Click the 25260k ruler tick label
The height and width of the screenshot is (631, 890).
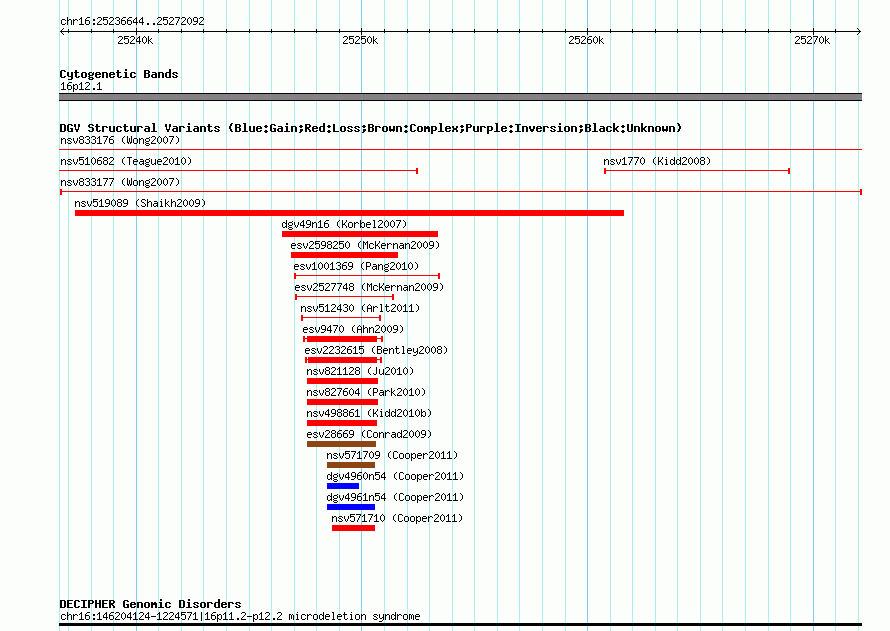pyautogui.click(x=586, y=40)
